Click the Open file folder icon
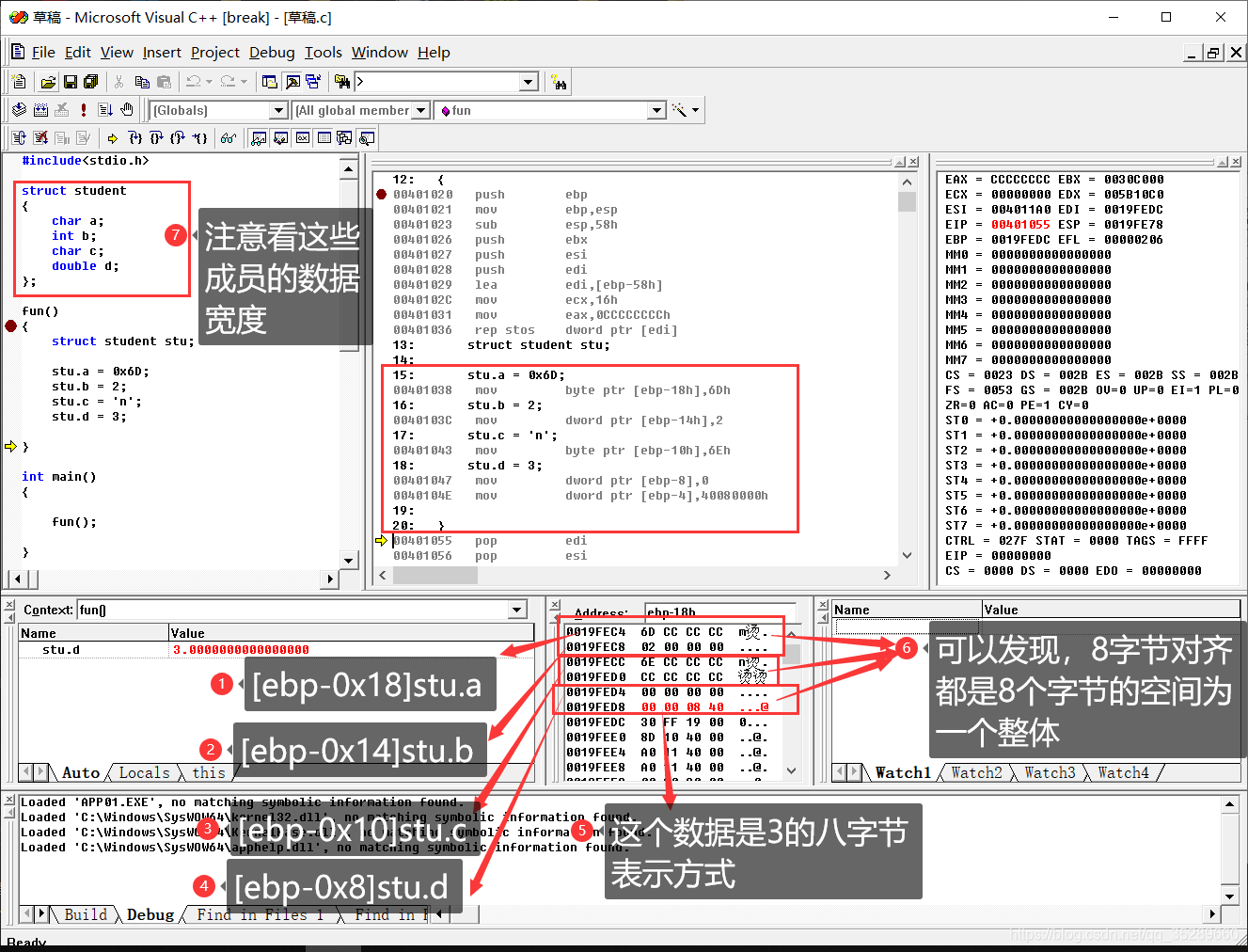This screenshot has height=952, width=1248. [48, 82]
